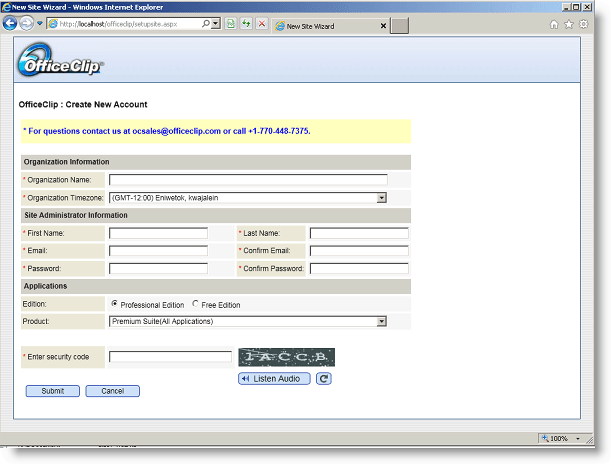
Task: Click the captcha security code image
Action: click(x=286, y=357)
